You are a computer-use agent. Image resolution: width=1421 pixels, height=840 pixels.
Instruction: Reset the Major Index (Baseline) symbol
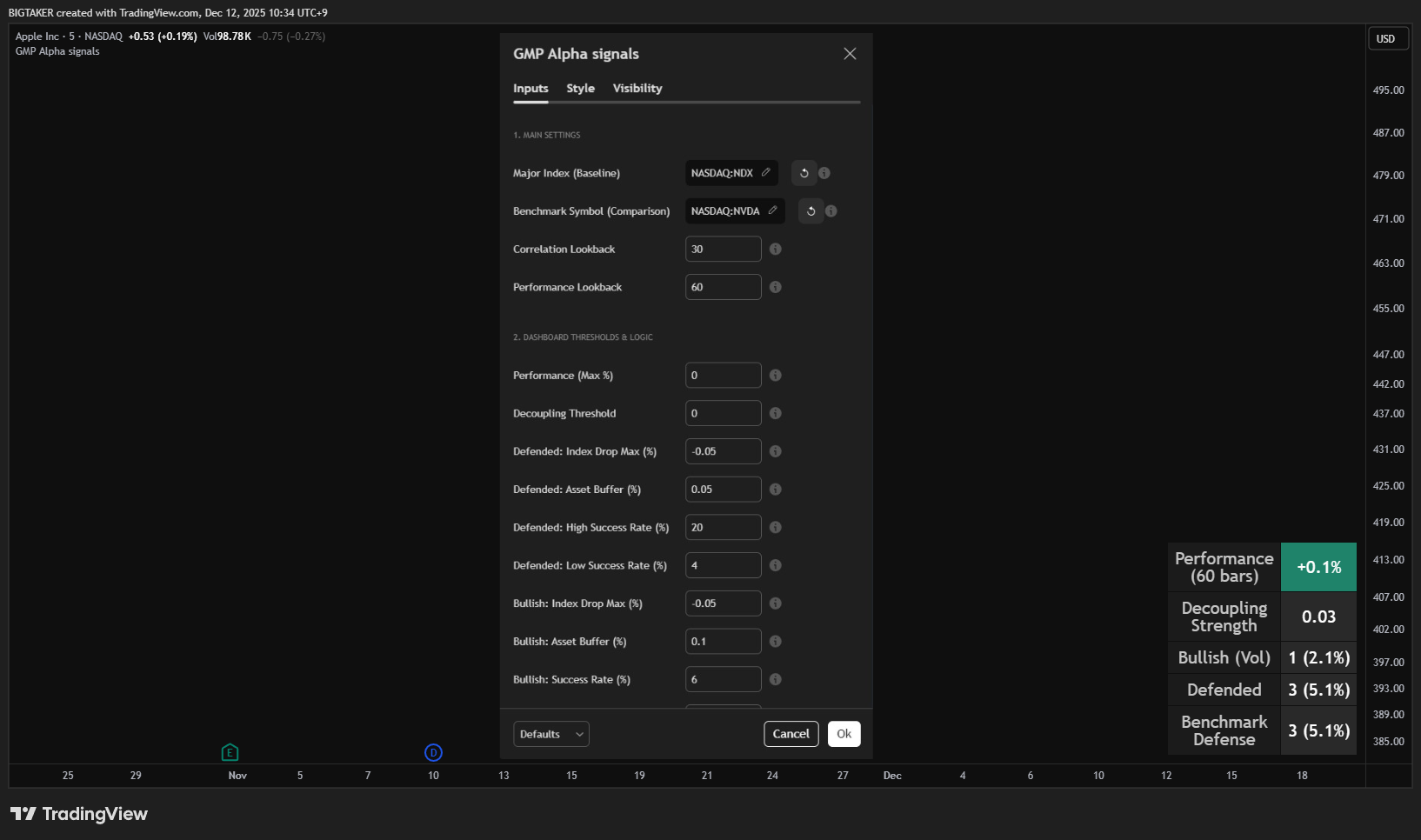(804, 173)
